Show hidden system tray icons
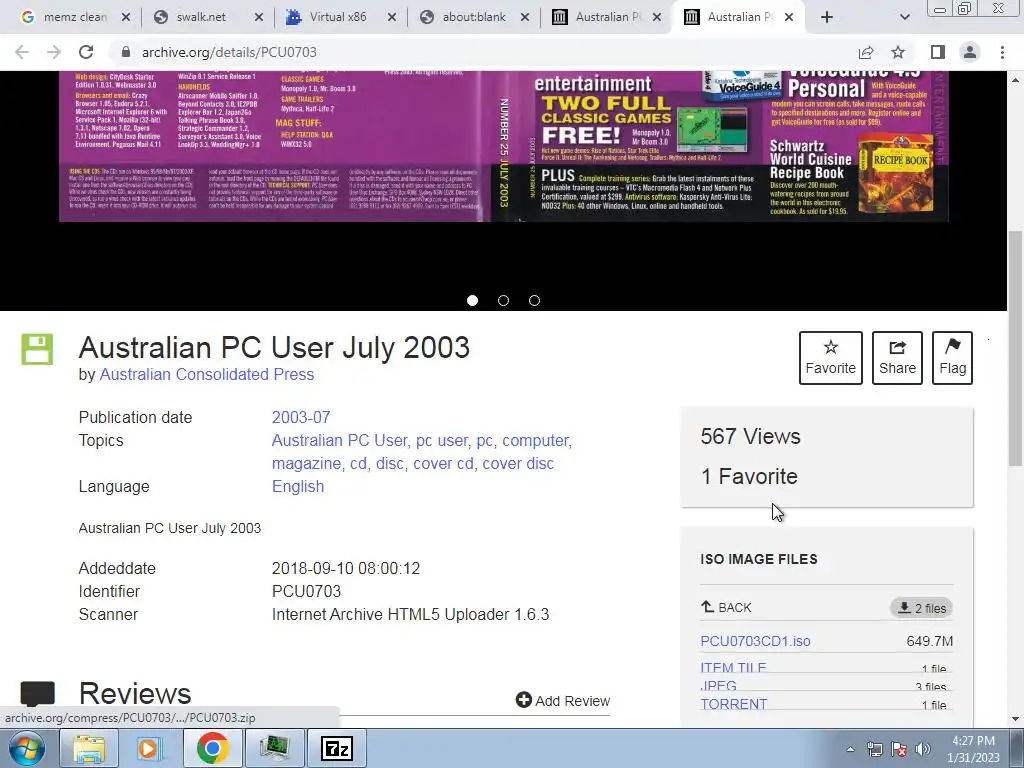This screenshot has height=768, width=1024. pos(850,749)
